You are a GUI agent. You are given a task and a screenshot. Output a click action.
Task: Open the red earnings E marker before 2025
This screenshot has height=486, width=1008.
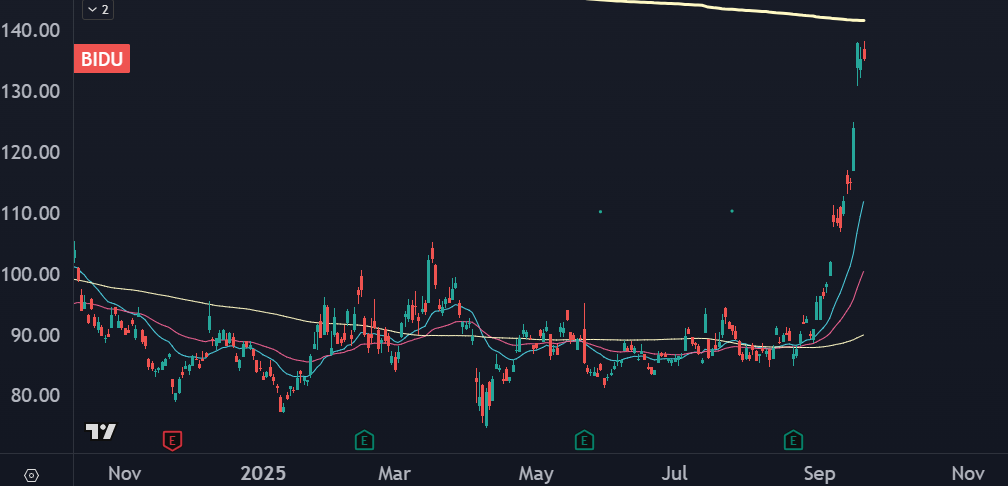(x=172, y=440)
